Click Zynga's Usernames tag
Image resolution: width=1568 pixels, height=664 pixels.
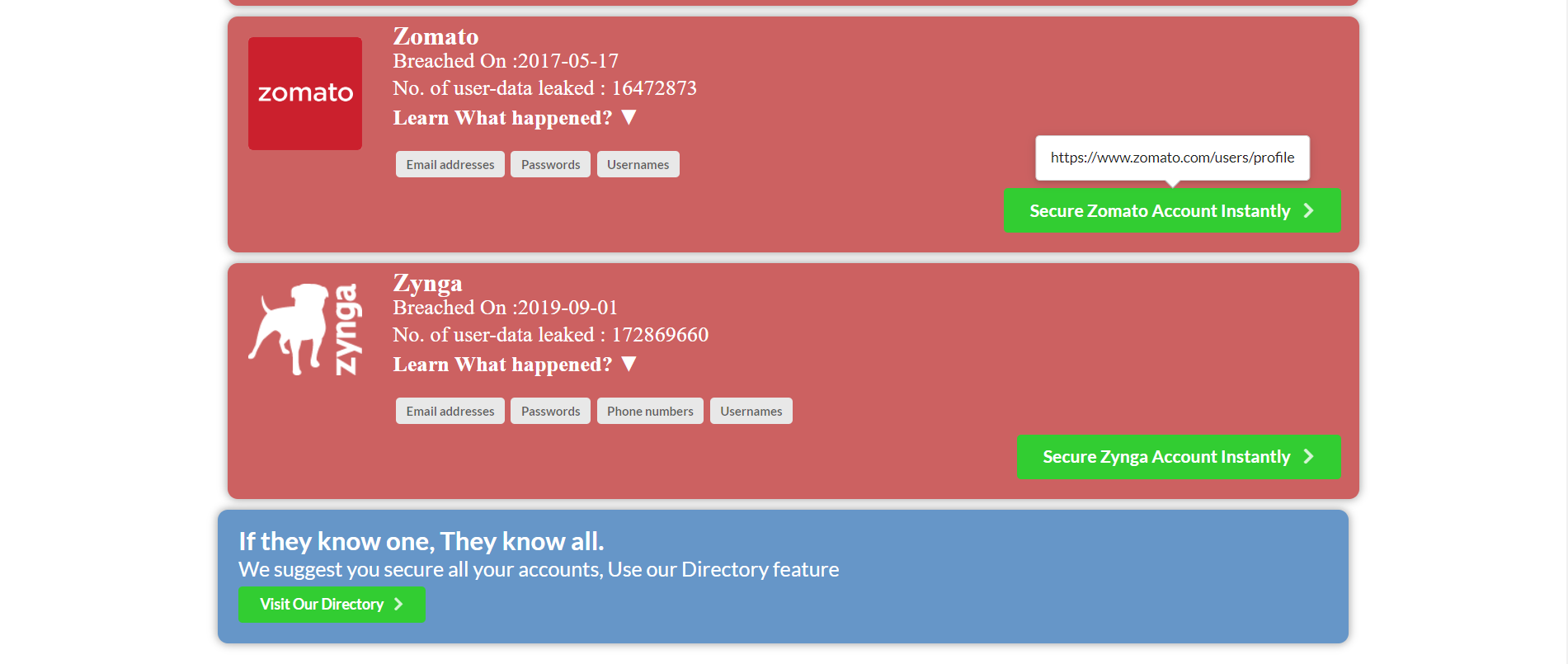click(751, 411)
